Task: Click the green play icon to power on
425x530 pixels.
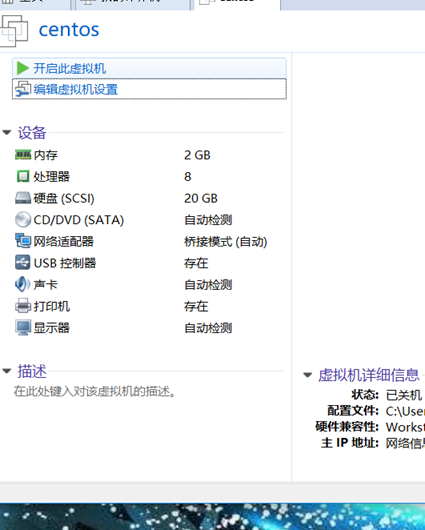Action: 23,68
